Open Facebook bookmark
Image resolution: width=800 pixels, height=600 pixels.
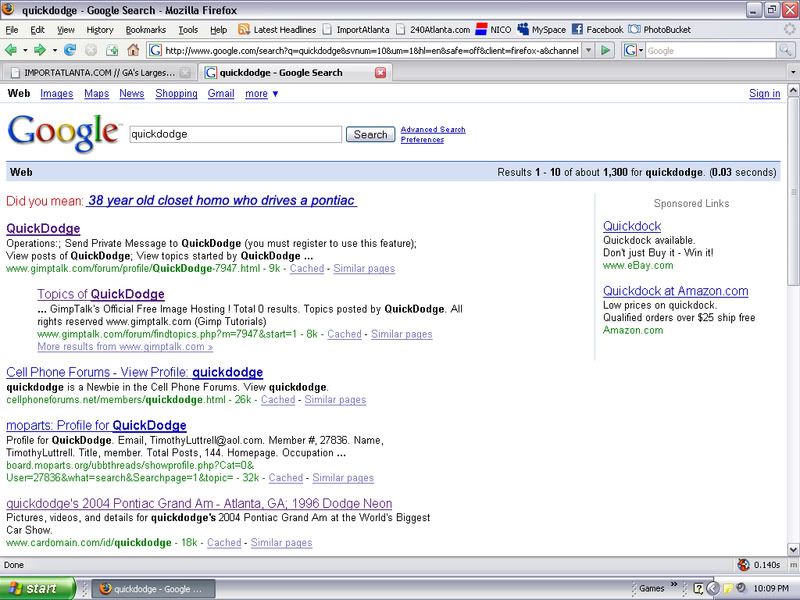pyautogui.click(x=597, y=30)
